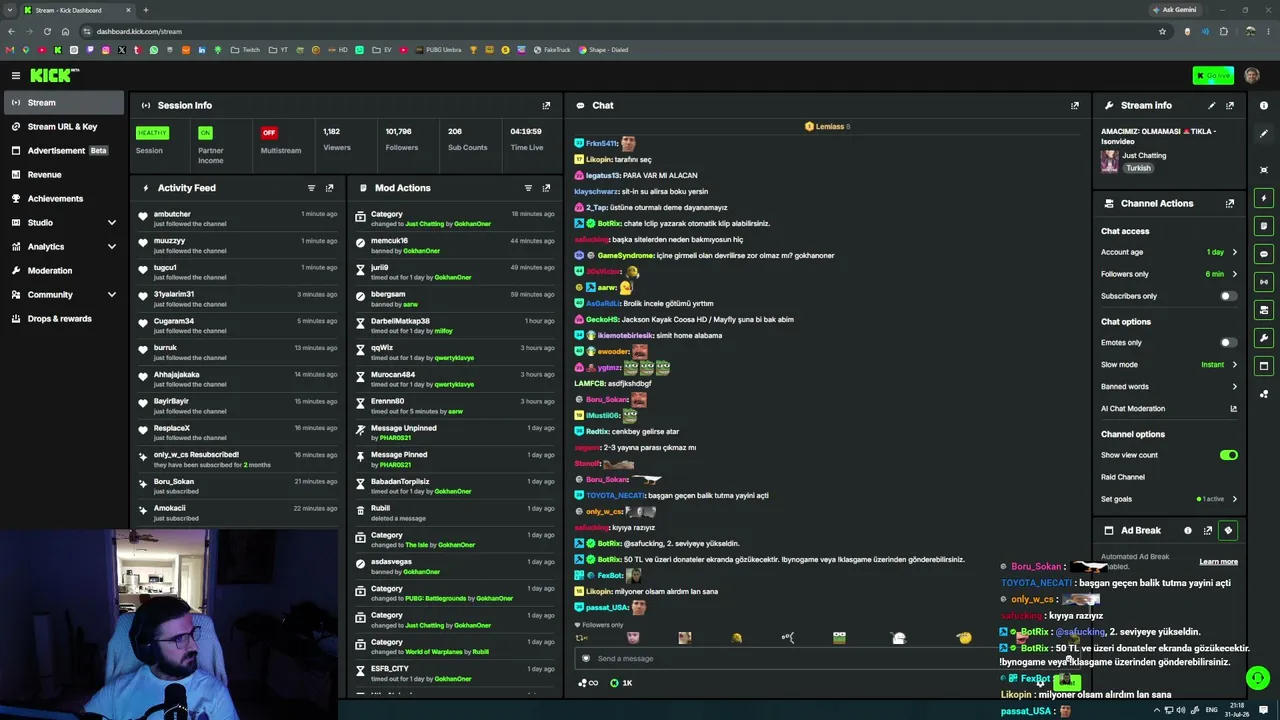Image resolution: width=1280 pixels, height=720 pixels.
Task: Open Mod Actions filter options
Action: [x=528, y=188]
